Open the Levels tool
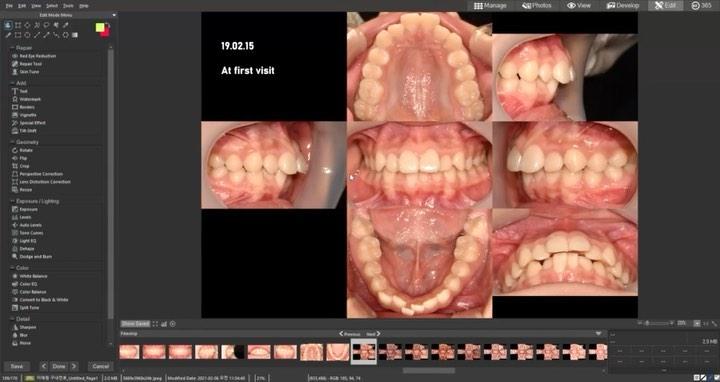 pos(22,217)
